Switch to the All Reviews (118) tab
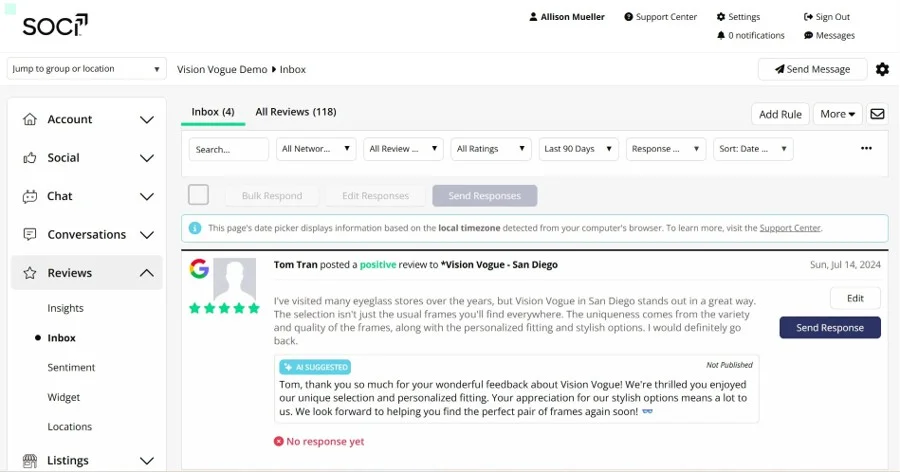This screenshot has width=900, height=472. coord(296,112)
